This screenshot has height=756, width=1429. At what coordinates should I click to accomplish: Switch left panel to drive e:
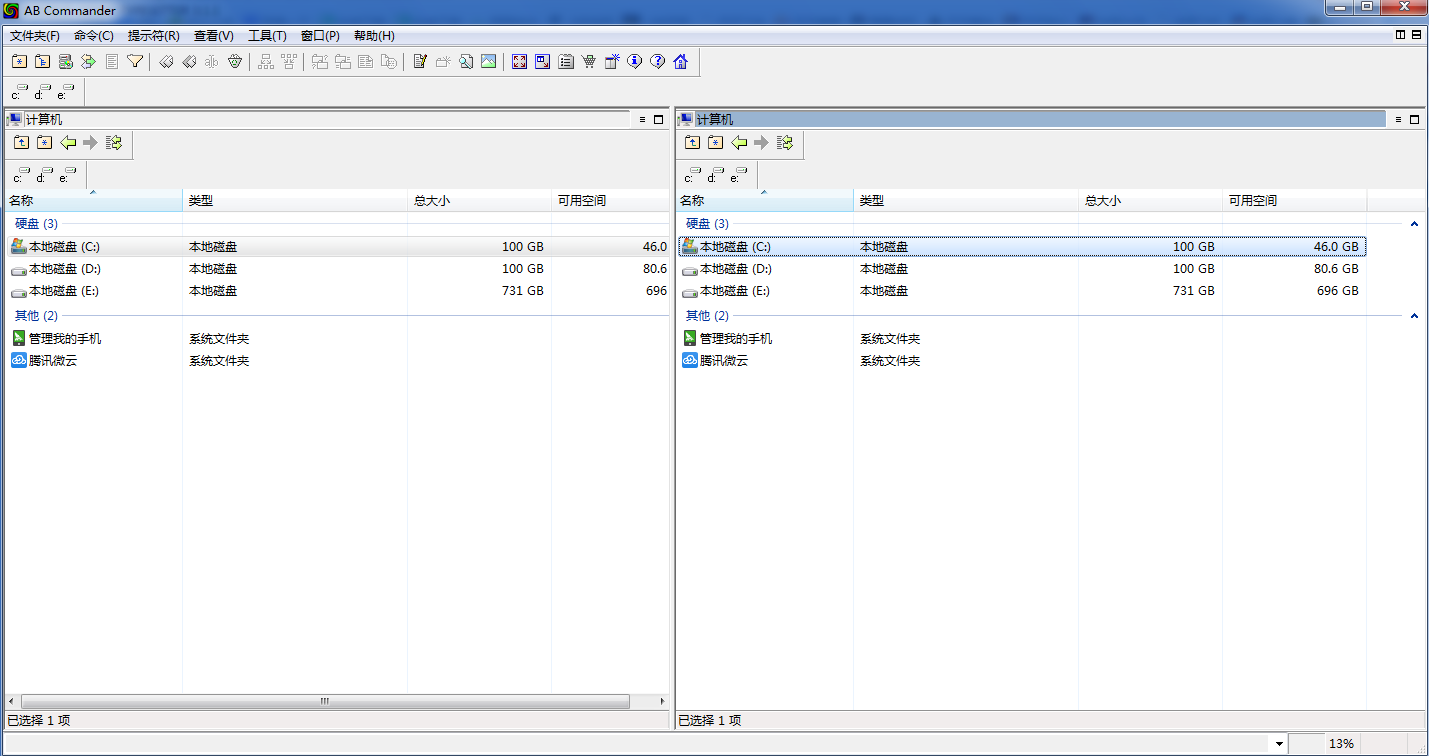point(68,175)
